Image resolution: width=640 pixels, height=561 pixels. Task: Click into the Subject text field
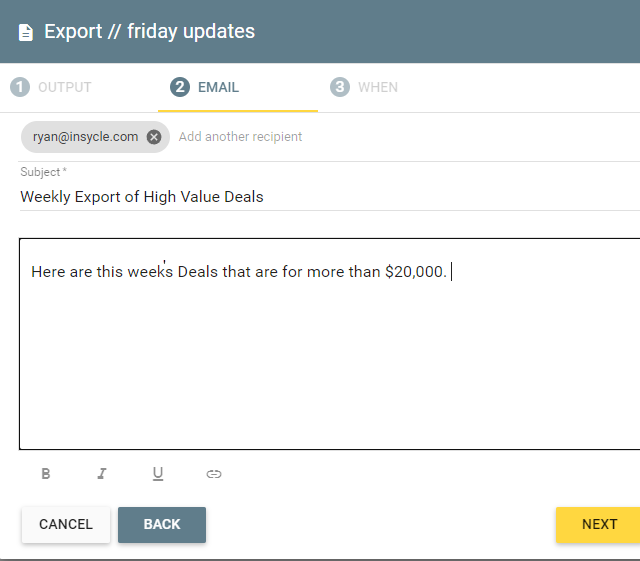point(330,197)
